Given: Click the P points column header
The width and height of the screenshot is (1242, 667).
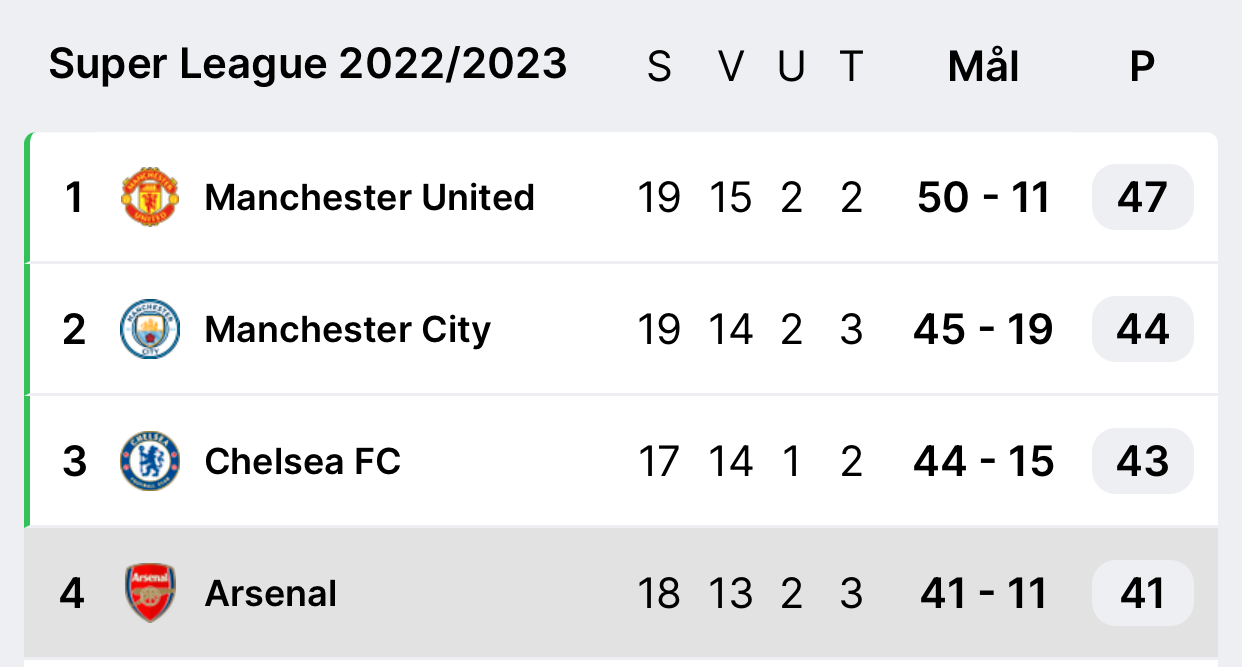Looking at the screenshot, I should pyautogui.click(x=1142, y=67).
